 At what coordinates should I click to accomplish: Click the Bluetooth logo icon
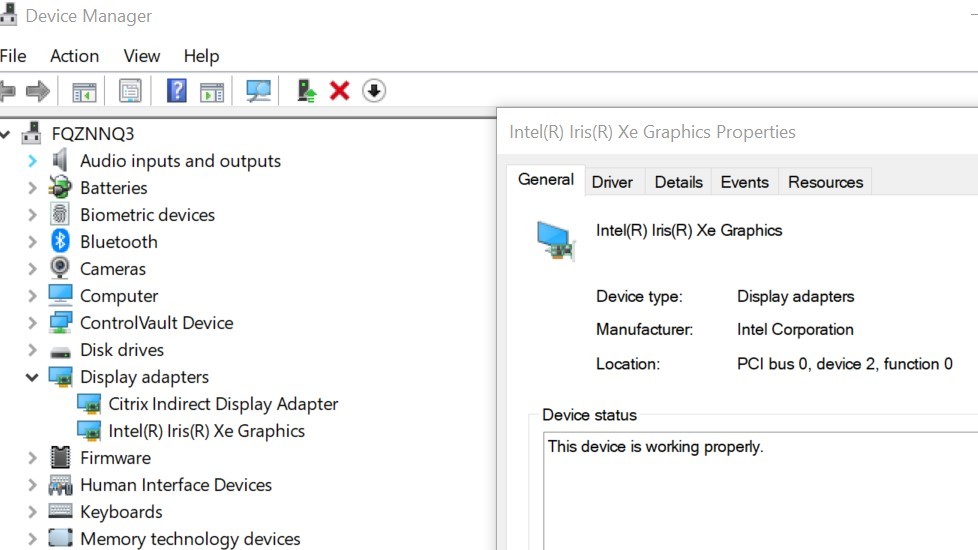(60, 241)
